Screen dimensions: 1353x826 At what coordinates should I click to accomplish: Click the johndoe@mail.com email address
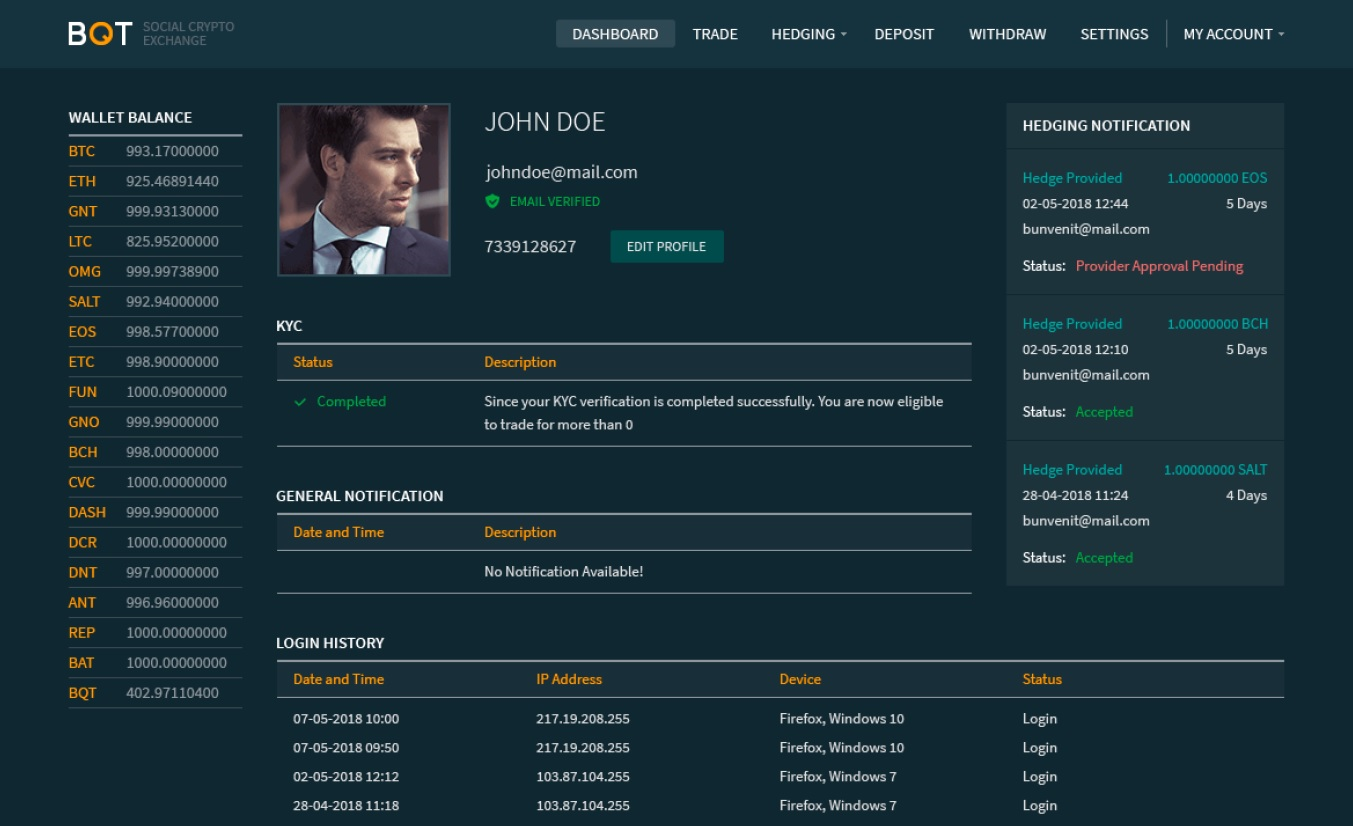562,172
